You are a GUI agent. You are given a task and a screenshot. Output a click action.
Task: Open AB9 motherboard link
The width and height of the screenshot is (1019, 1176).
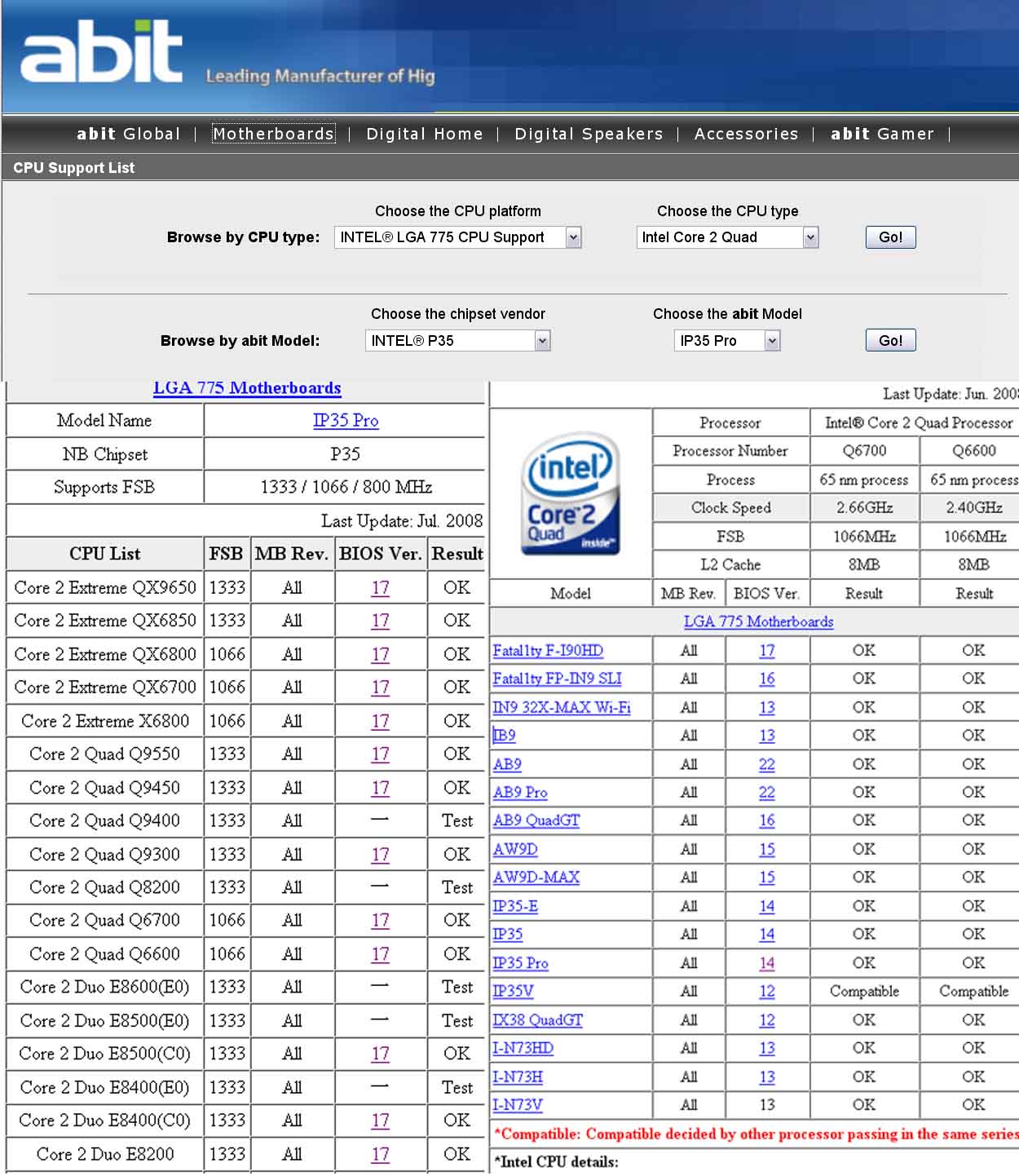click(507, 764)
